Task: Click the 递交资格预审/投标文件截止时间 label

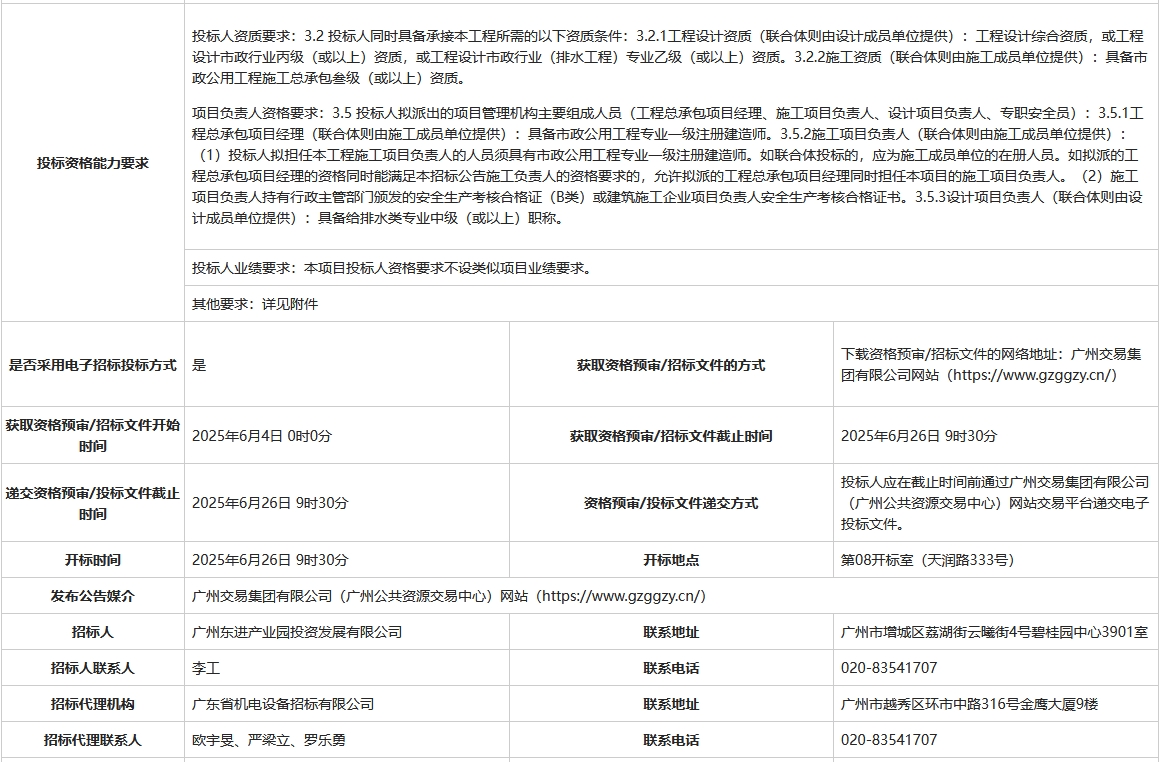Action: coord(92,503)
